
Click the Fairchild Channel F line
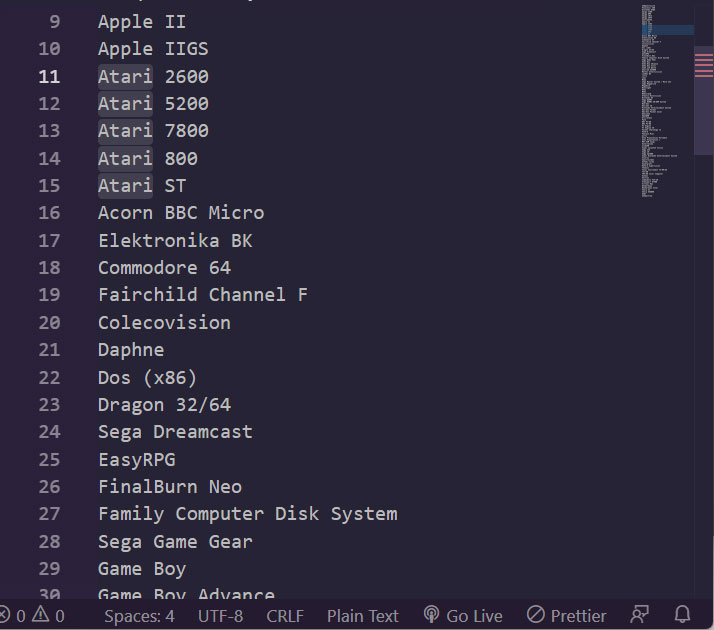point(203,295)
